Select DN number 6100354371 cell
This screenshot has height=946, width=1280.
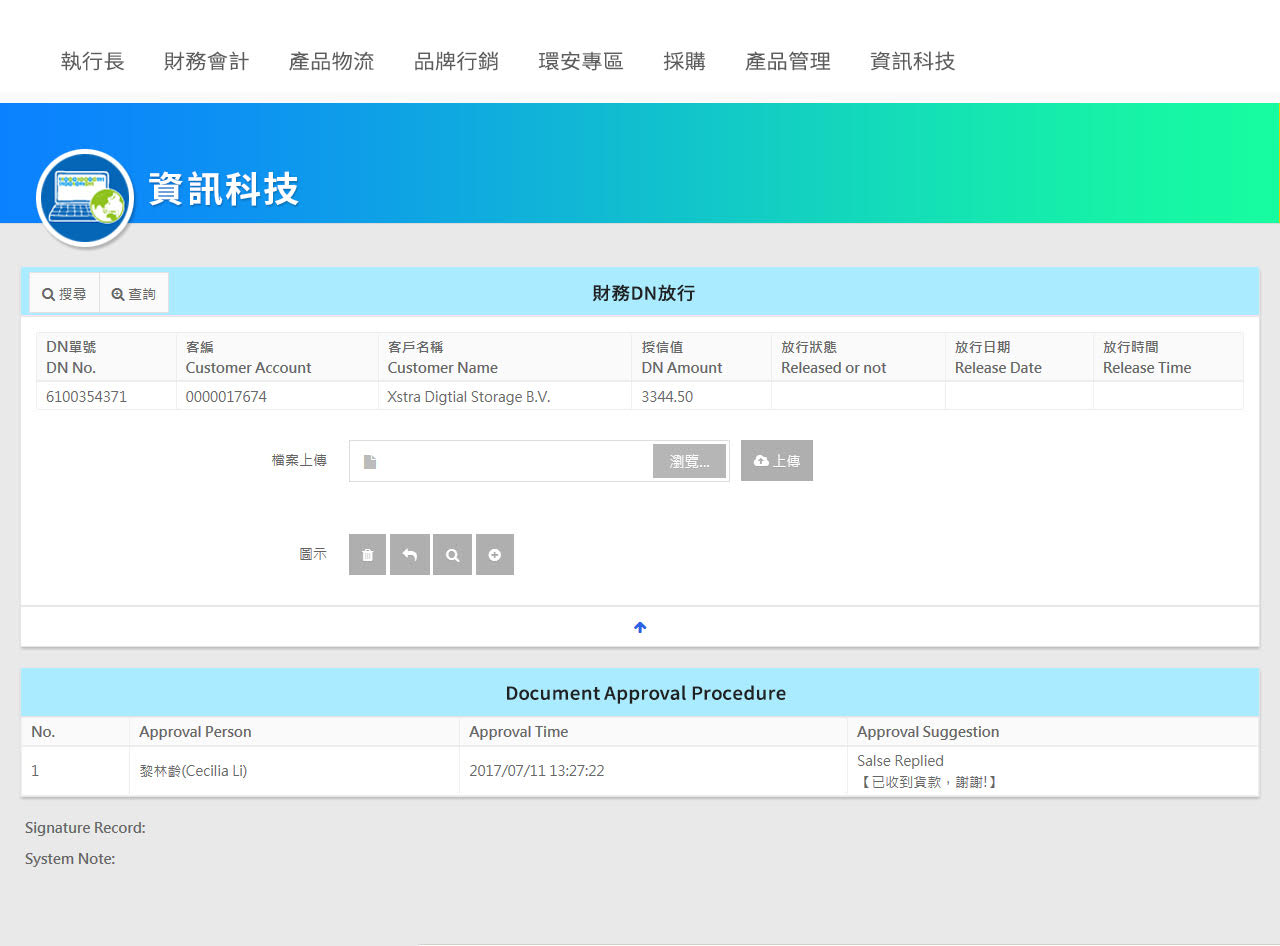click(x=87, y=397)
